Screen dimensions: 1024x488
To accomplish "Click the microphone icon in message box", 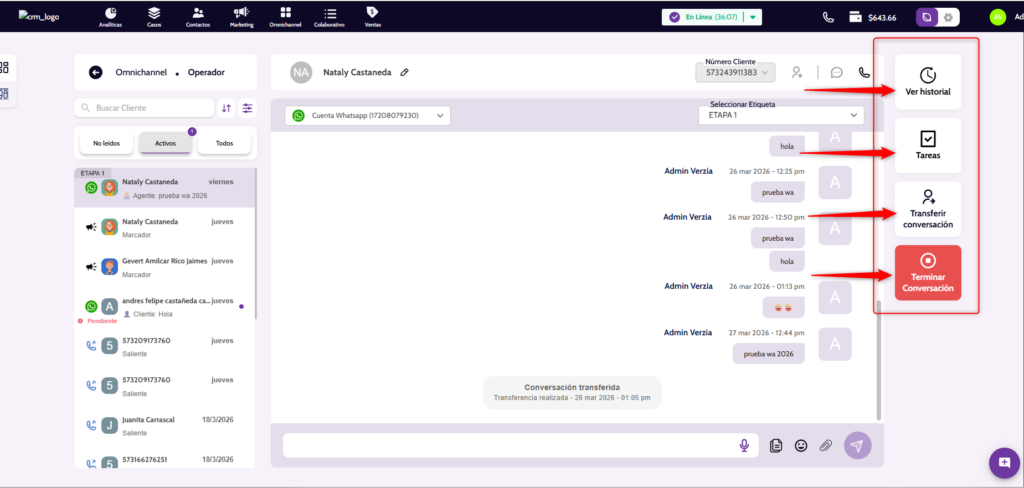I will click(744, 446).
